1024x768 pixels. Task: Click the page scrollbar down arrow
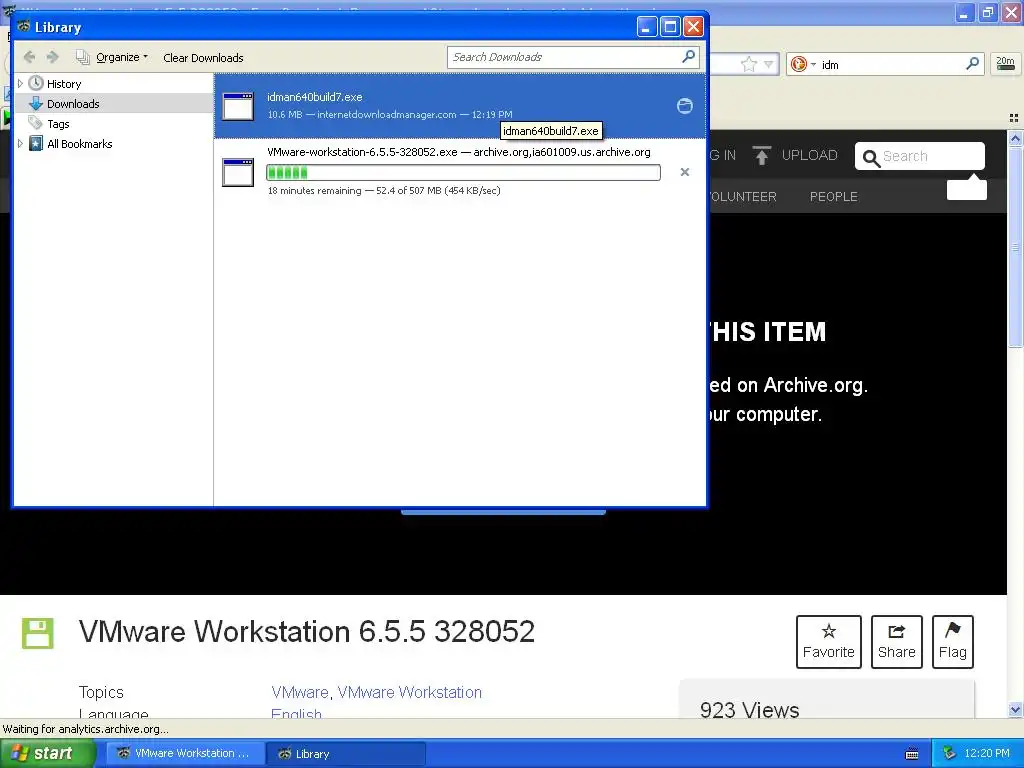point(1015,709)
